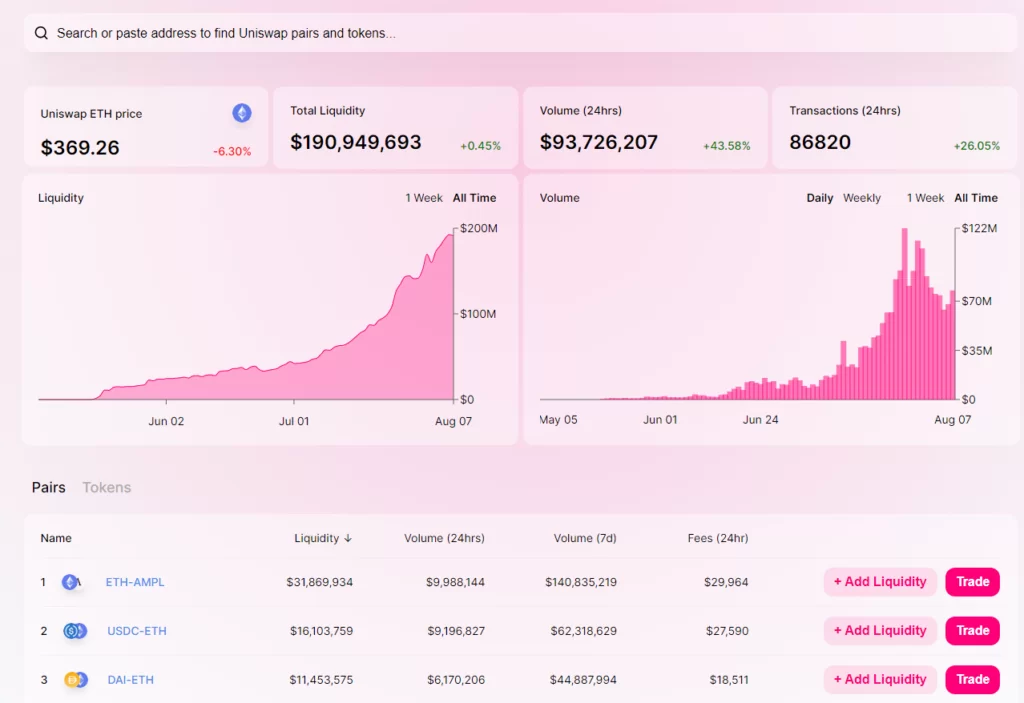The image size is (1024, 703).
Task: Trade the USDC-ETH pair
Action: point(972,630)
